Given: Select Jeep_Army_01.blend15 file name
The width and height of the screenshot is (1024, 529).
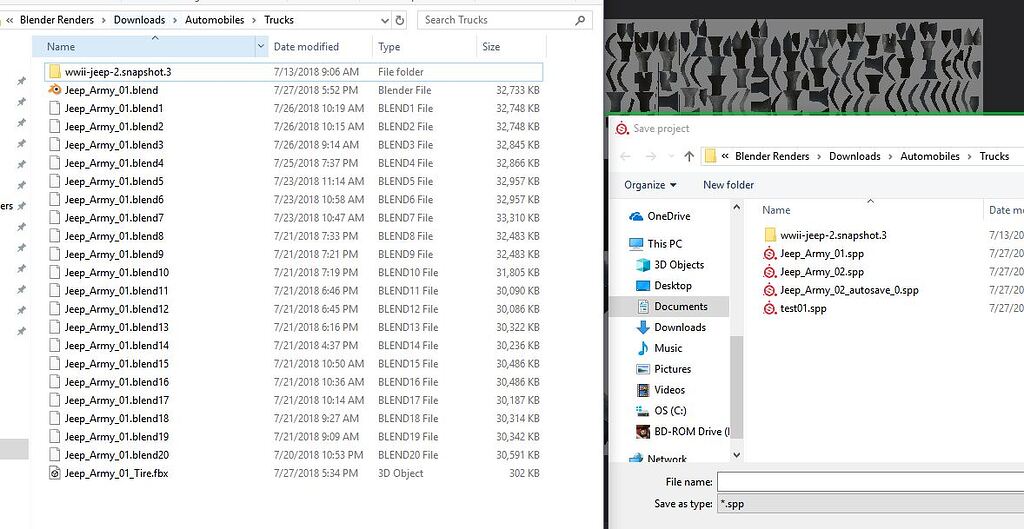Looking at the screenshot, I should pos(117,364).
